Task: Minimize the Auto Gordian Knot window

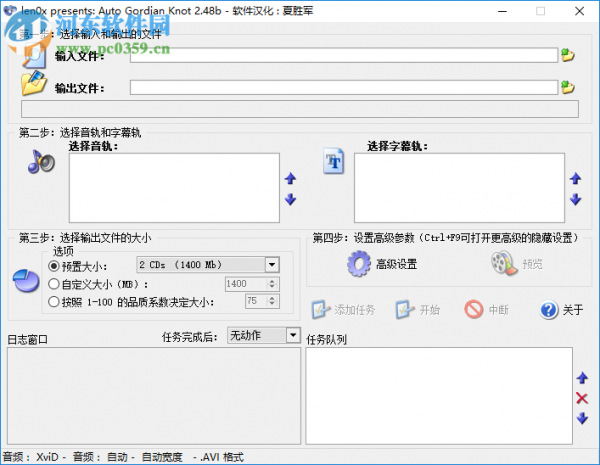Action: [502, 11]
